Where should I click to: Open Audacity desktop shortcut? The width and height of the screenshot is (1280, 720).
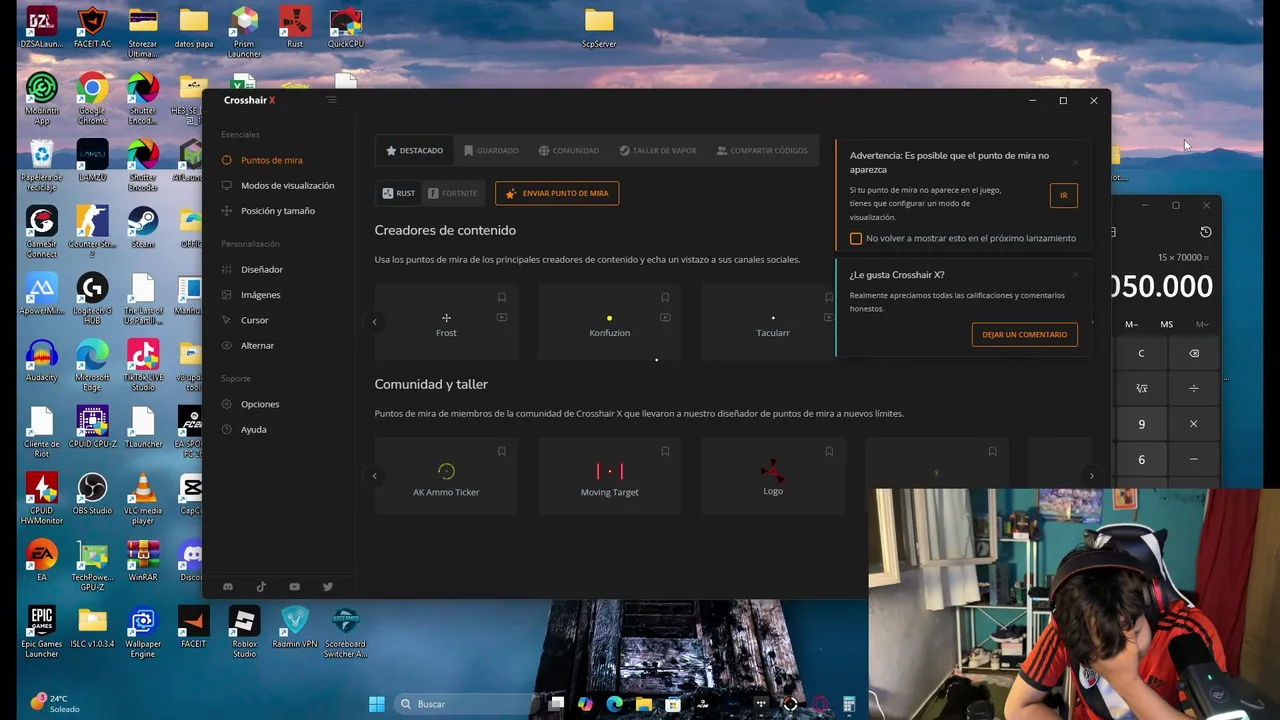click(x=42, y=361)
